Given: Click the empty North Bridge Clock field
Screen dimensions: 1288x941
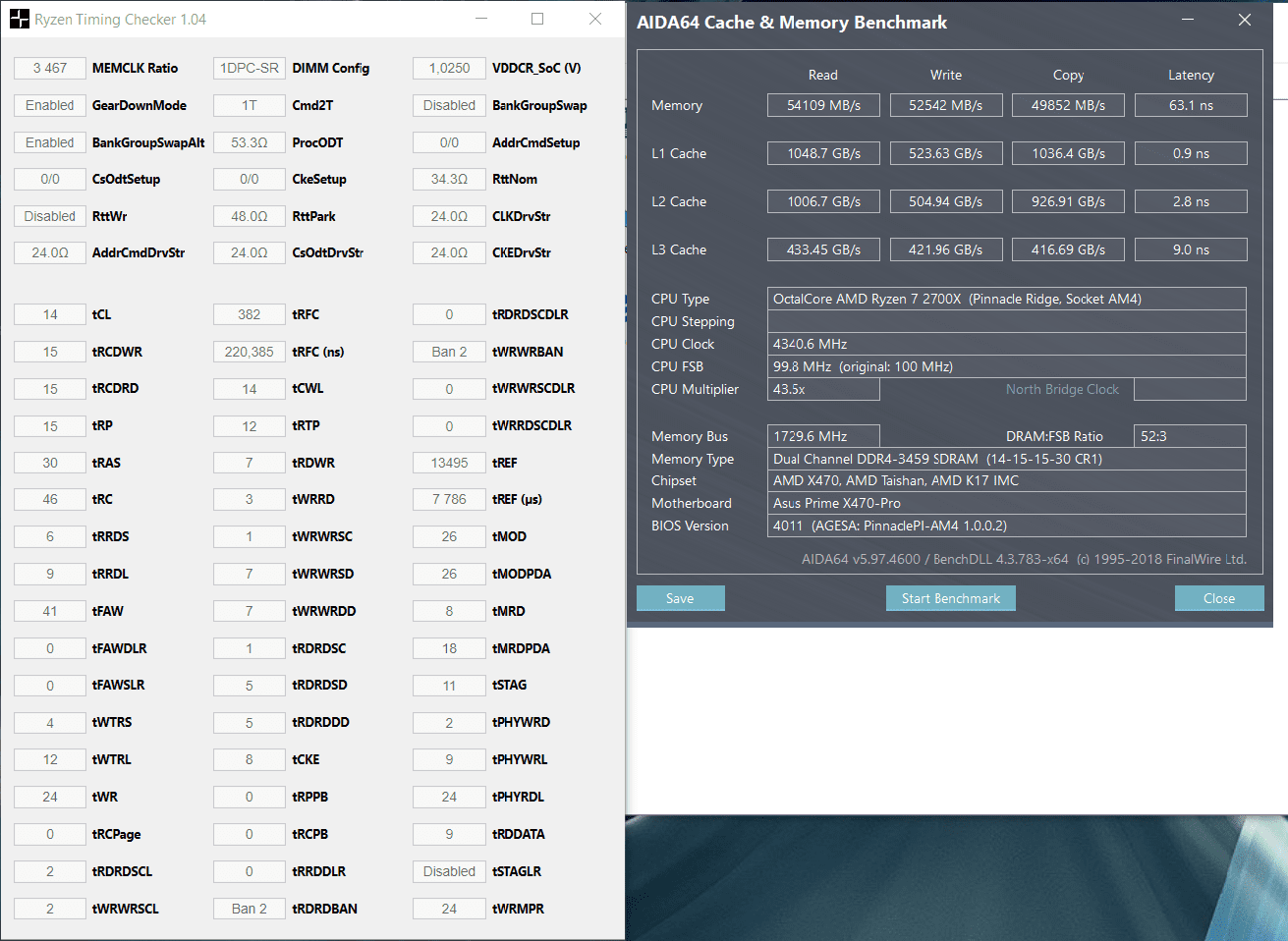Looking at the screenshot, I should coord(1190,389).
